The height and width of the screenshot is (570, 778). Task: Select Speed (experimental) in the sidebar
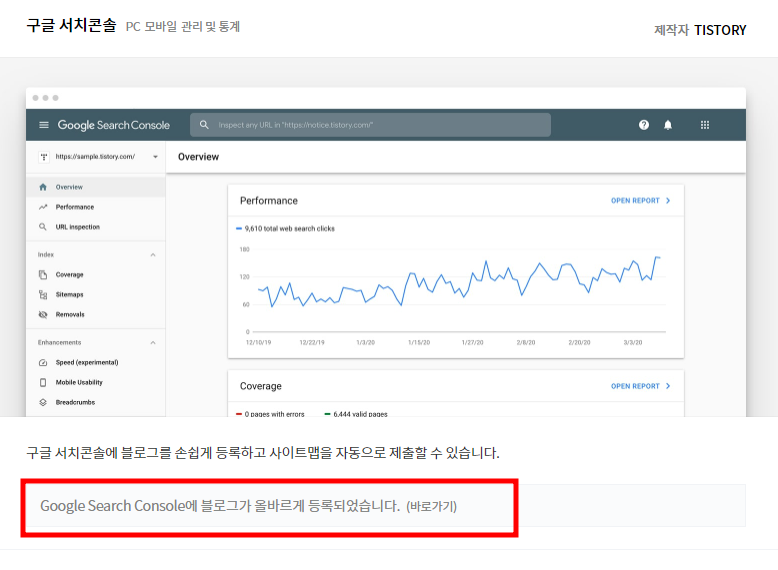(96, 363)
